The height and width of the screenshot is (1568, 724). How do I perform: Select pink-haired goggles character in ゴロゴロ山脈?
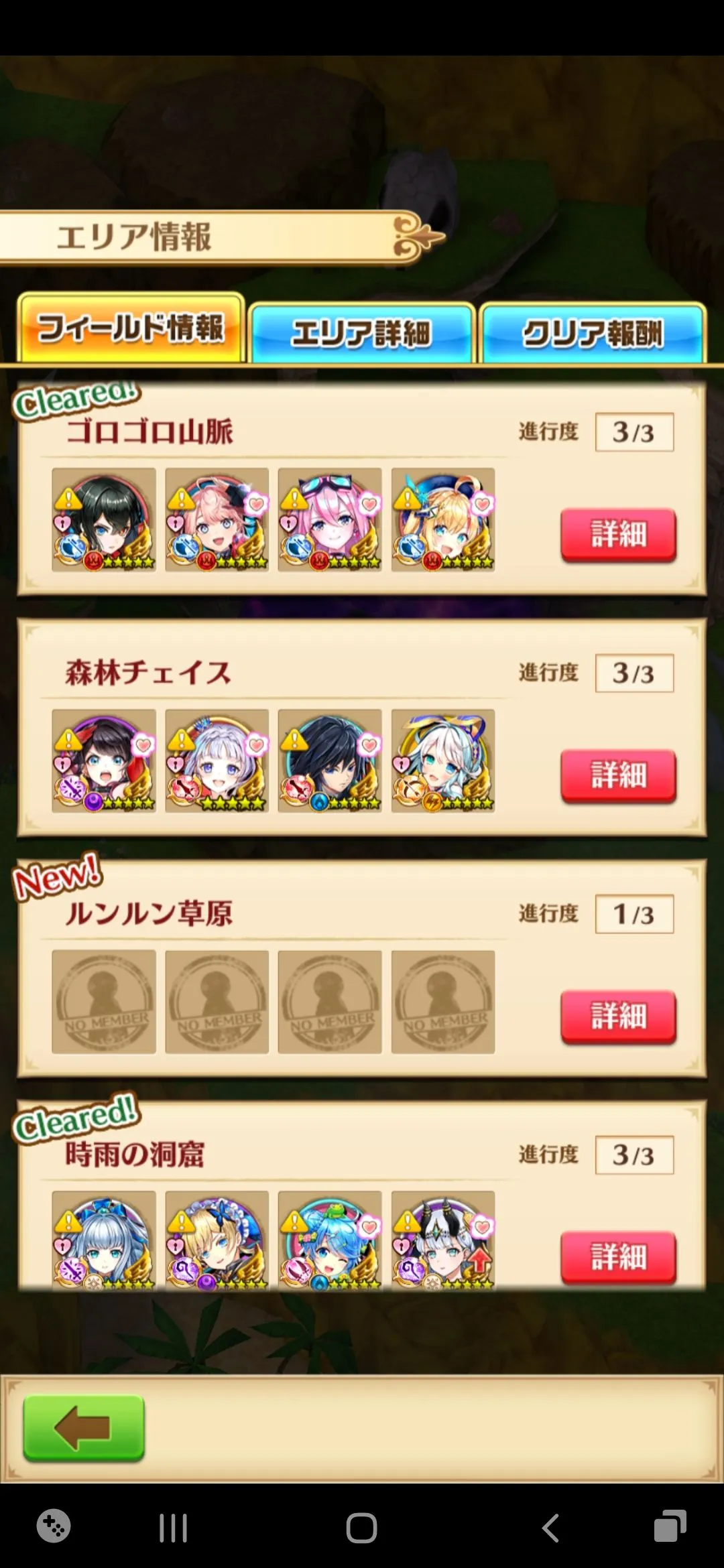tap(330, 520)
